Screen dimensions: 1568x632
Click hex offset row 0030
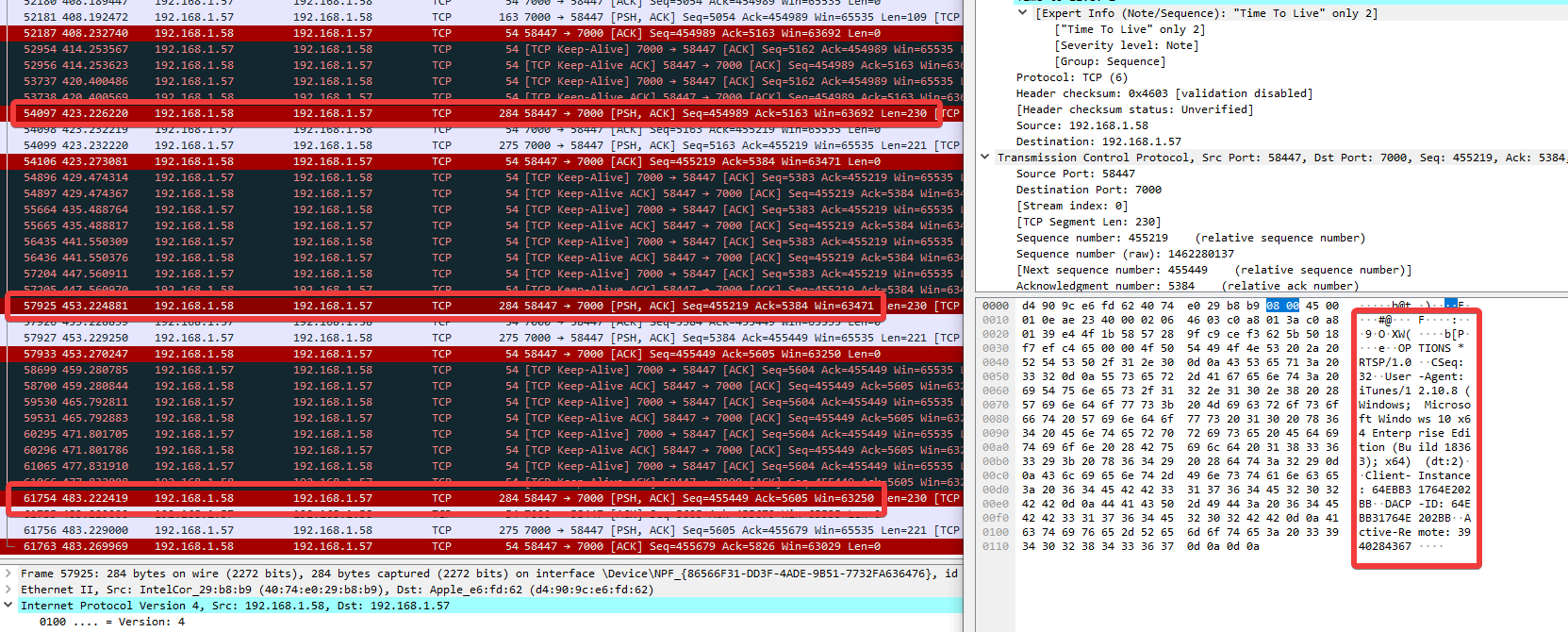[996, 348]
